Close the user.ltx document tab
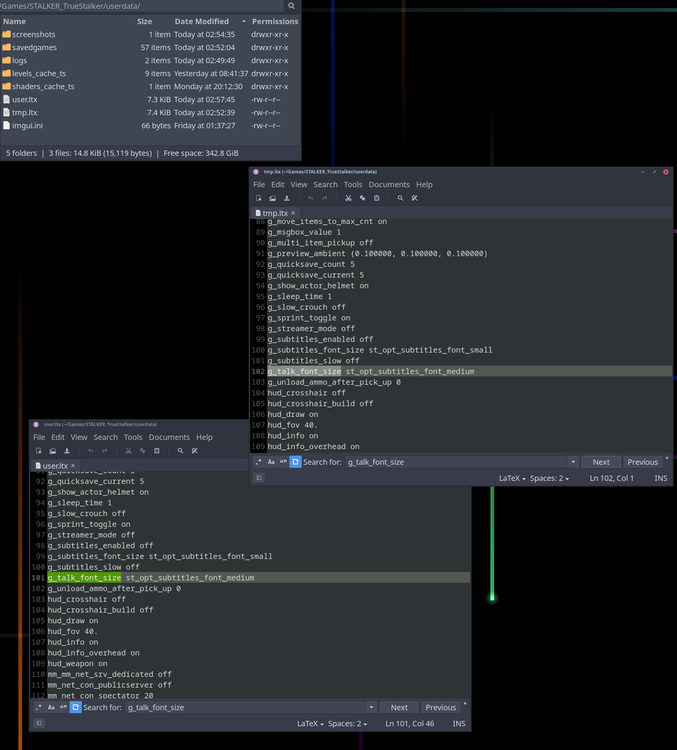 click(73, 465)
